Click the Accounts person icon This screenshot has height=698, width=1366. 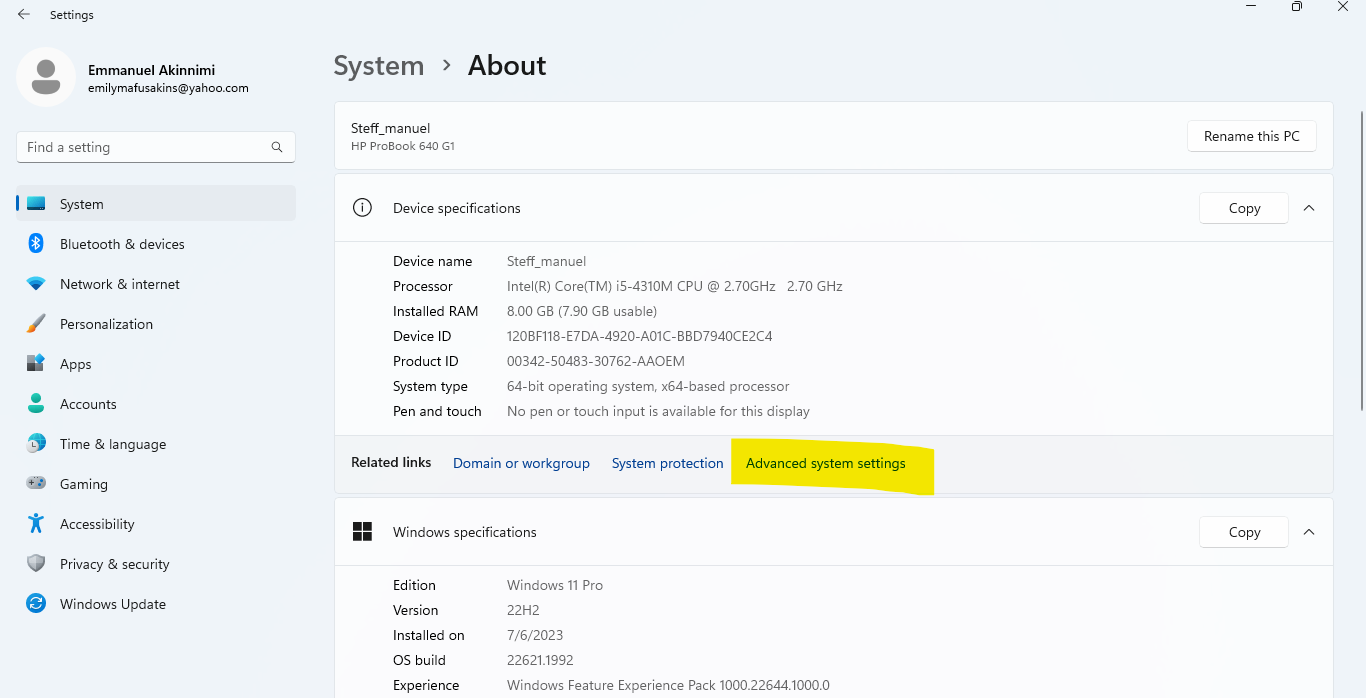(x=36, y=404)
